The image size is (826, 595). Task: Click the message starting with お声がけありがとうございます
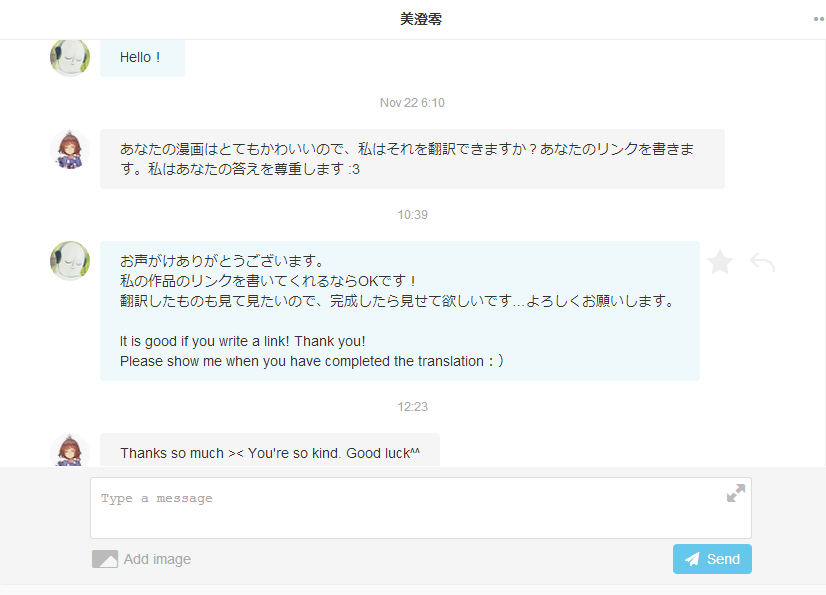pyautogui.click(x=400, y=311)
